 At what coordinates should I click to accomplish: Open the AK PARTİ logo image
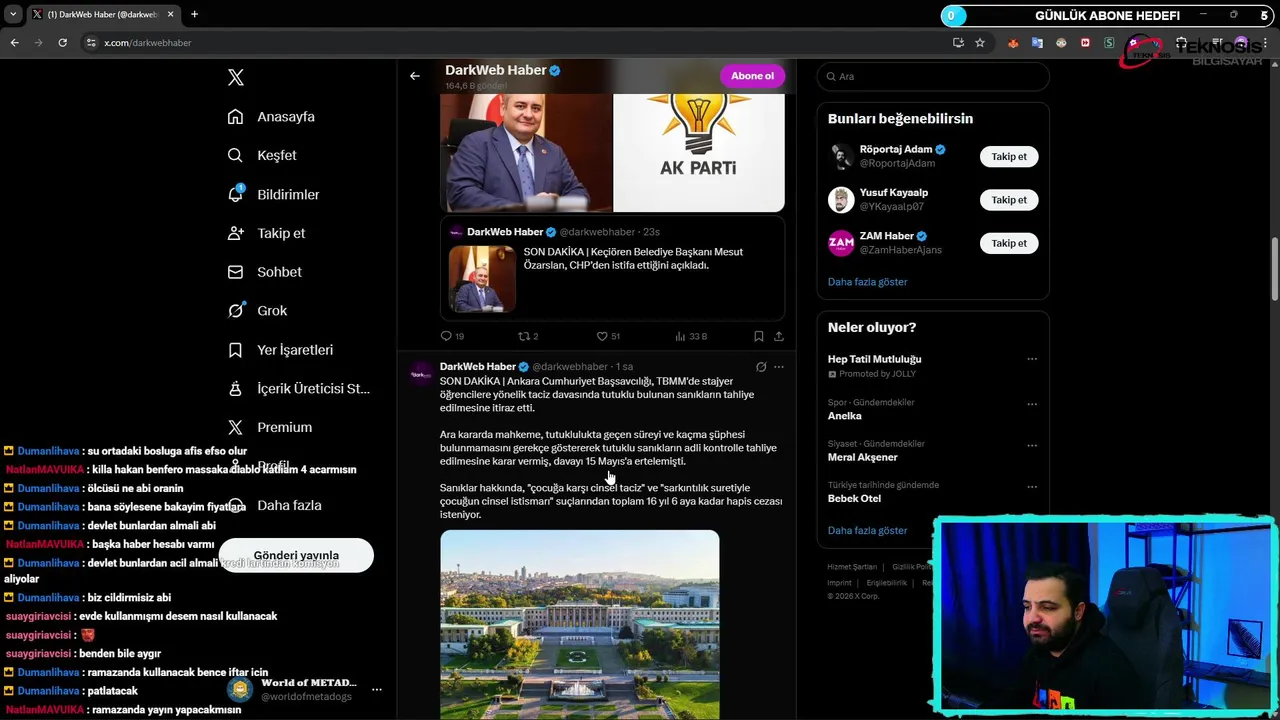pos(699,152)
